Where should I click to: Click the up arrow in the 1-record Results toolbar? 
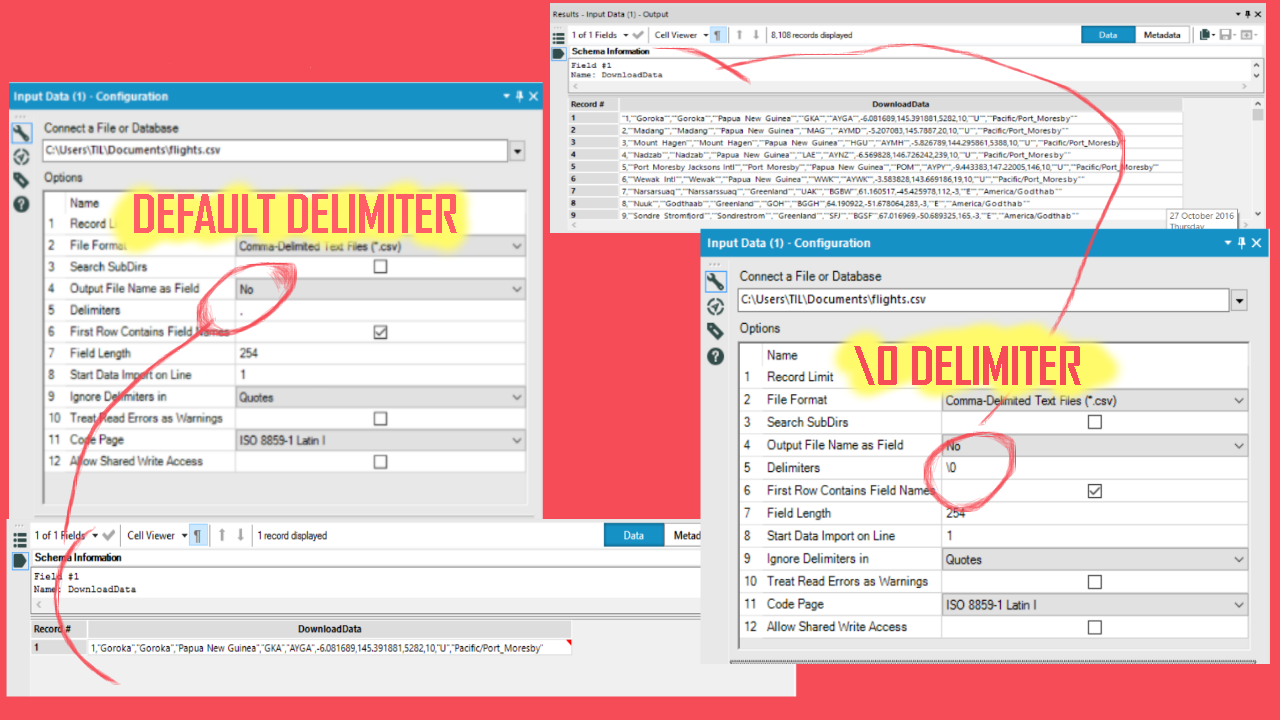[x=222, y=536]
